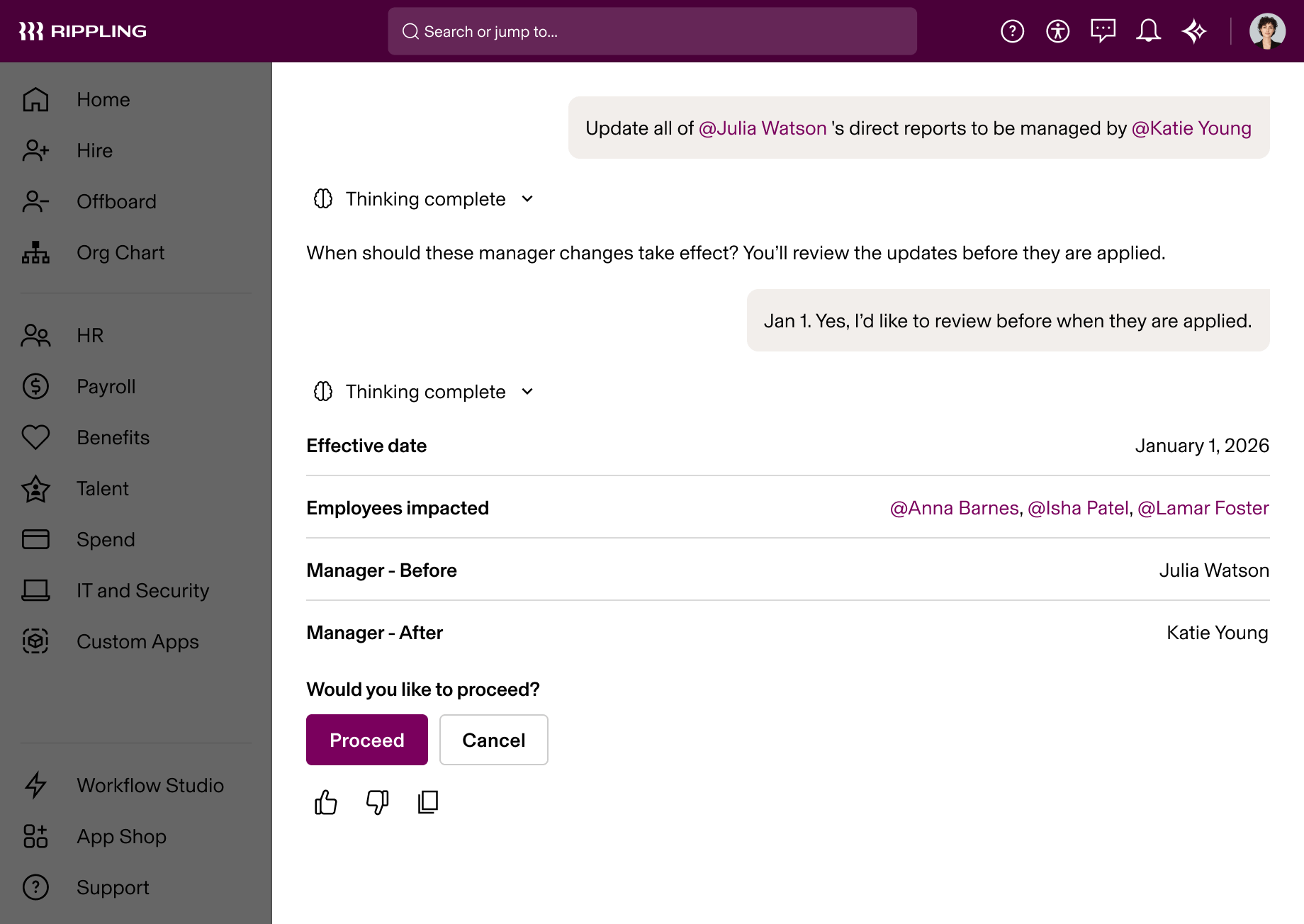This screenshot has width=1304, height=924.
Task: Open the help question mark icon in header
Action: point(1012,31)
